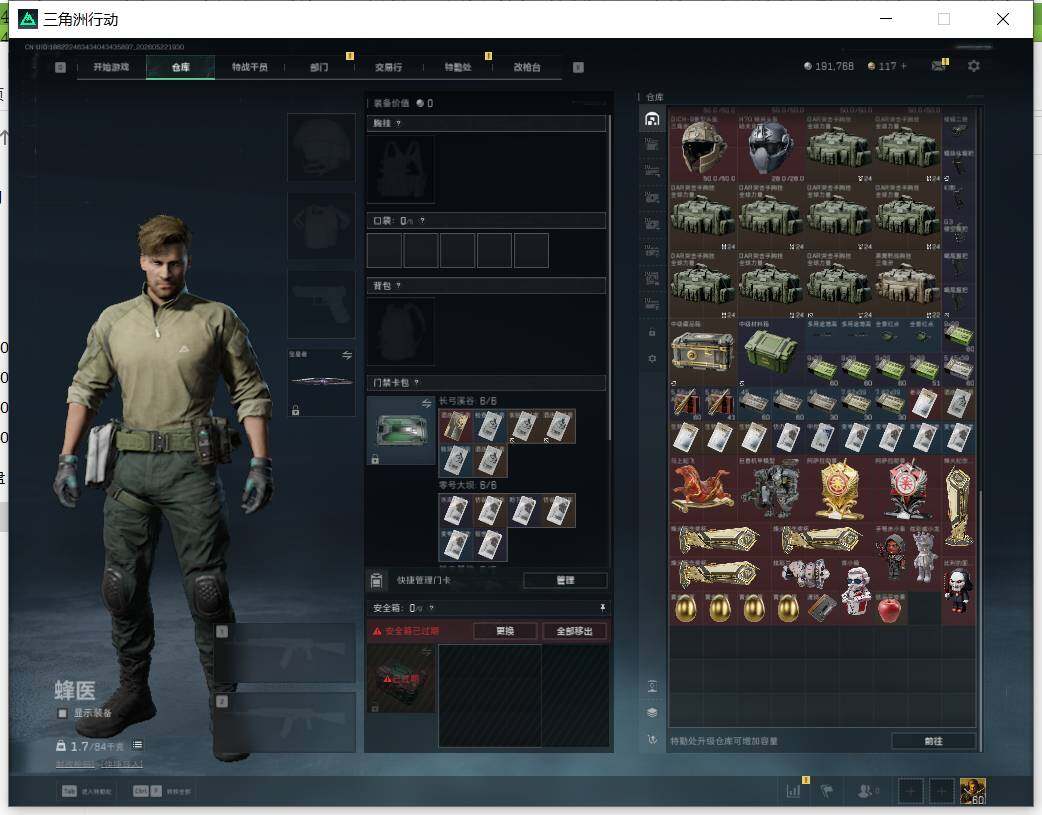
Task: Select the main warehouse storage icon
Action: pyautogui.click(x=652, y=119)
